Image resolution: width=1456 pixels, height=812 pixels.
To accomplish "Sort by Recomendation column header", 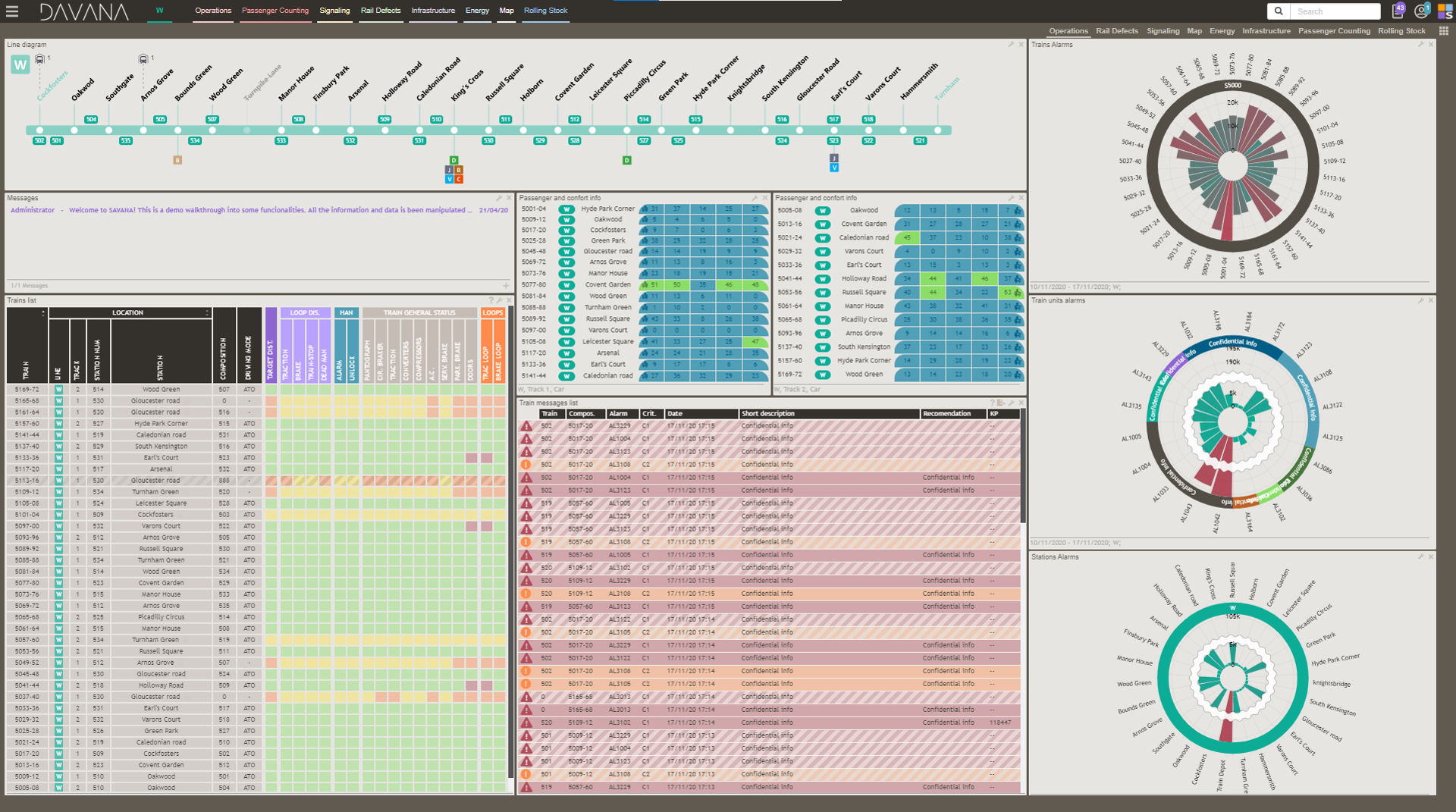I will tap(953, 414).
